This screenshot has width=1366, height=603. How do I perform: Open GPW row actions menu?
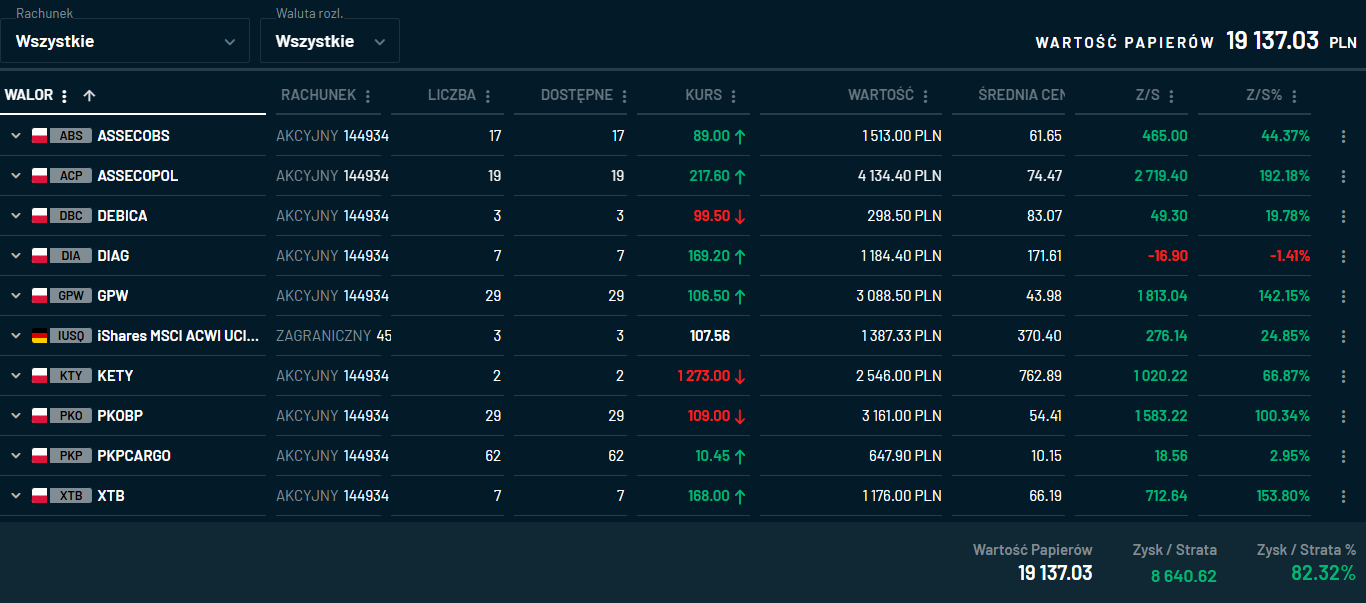coord(1344,296)
